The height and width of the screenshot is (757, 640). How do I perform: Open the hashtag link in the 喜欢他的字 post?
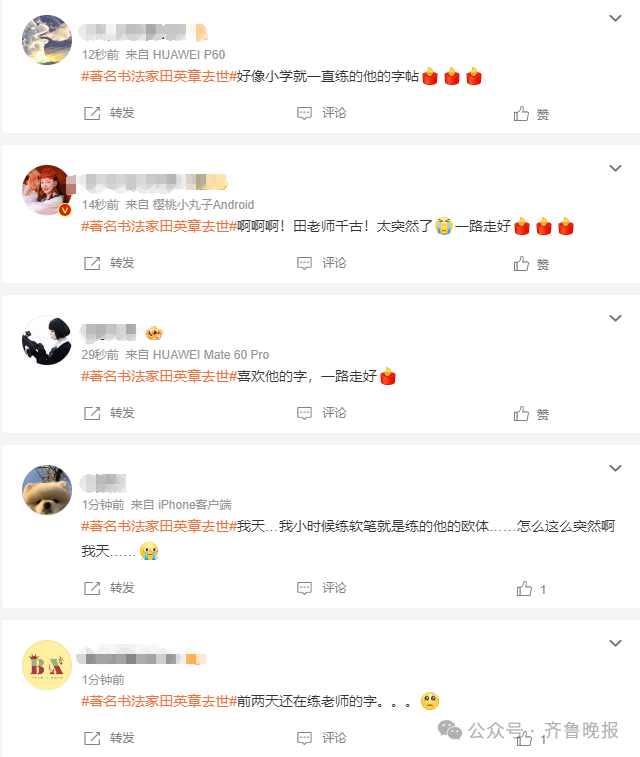(x=159, y=376)
